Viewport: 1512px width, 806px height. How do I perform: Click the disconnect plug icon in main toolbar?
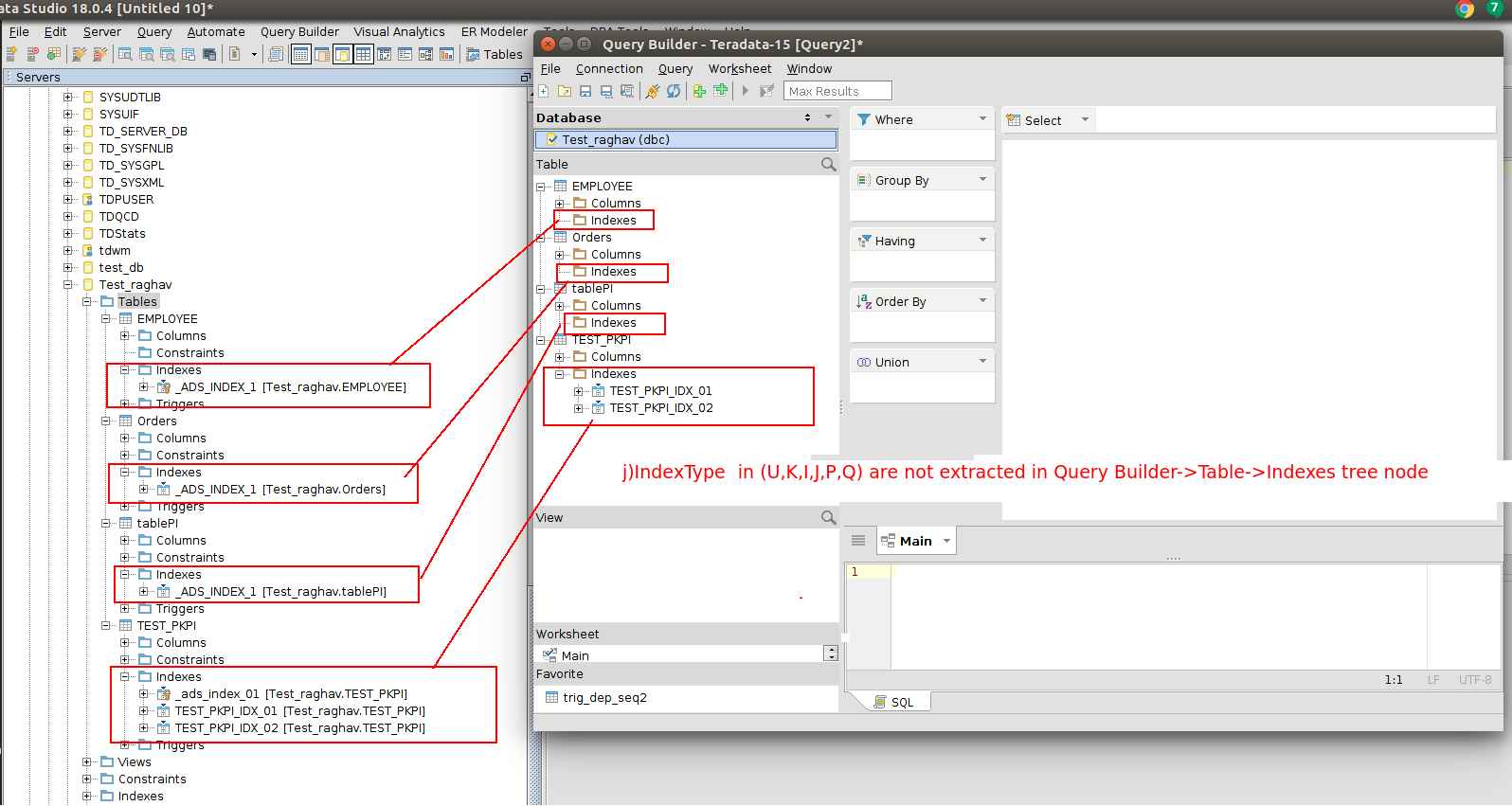coord(99,54)
